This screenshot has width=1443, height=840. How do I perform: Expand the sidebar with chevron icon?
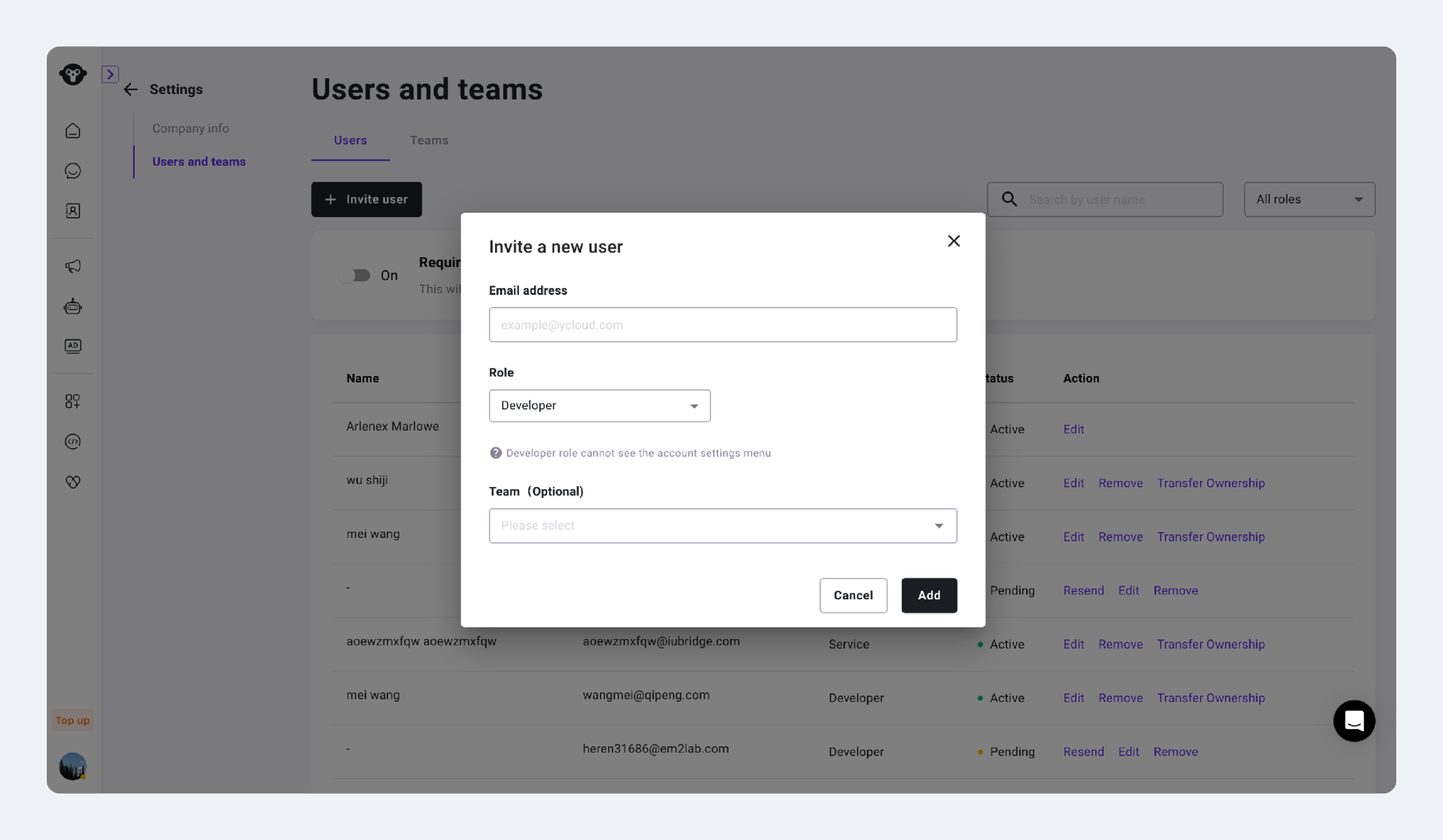[x=110, y=74]
